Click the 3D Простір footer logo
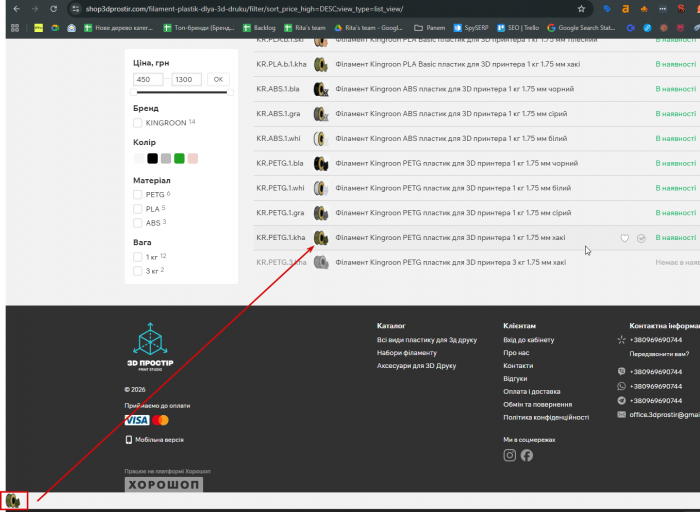This screenshot has width=700, height=512. click(x=150, y=347)
